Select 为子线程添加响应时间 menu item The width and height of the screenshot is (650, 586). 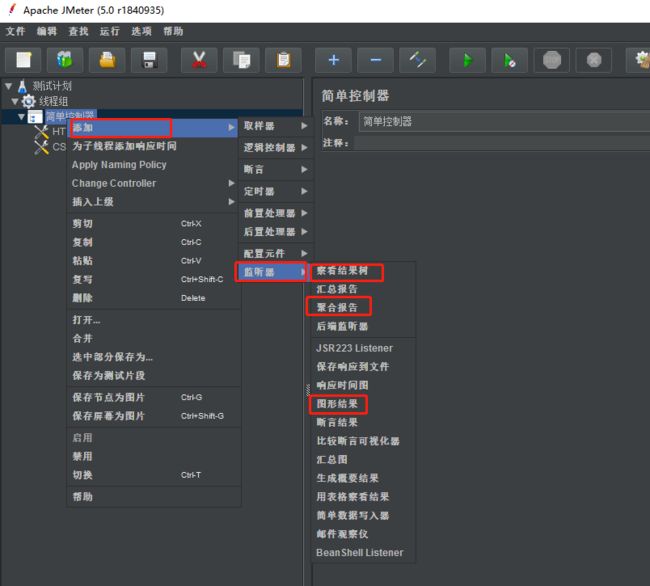[153, 146]
